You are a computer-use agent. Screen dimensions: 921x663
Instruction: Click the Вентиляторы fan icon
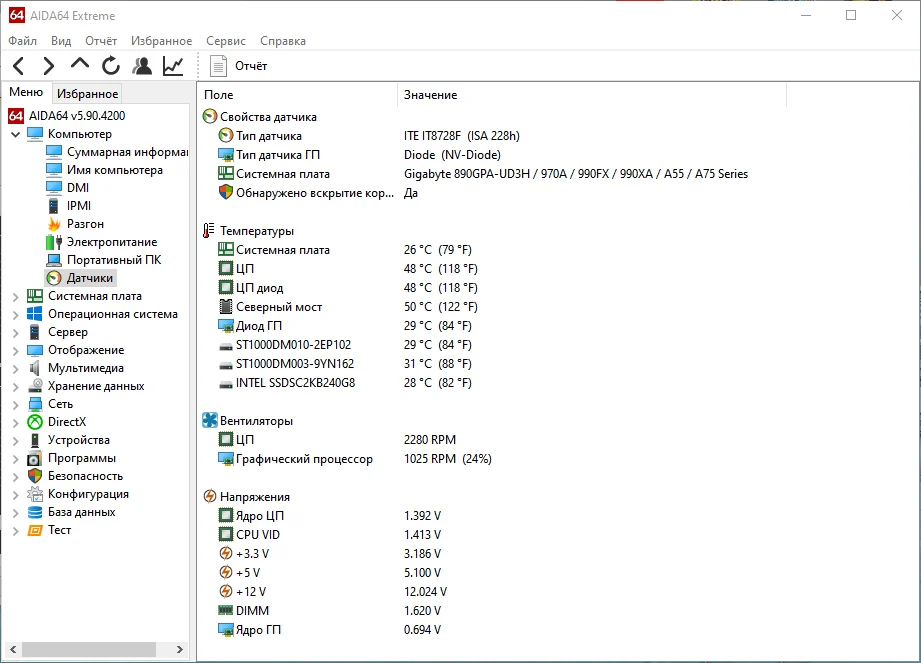point(210,420)
